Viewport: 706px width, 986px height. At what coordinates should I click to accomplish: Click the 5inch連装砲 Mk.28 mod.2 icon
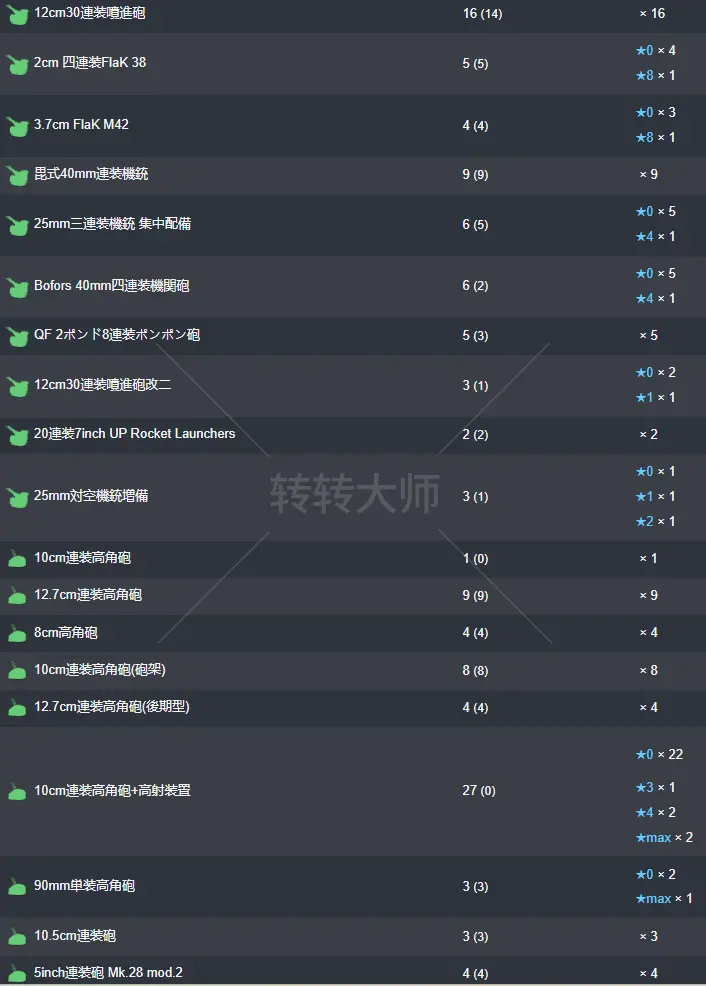click(17, 973)
